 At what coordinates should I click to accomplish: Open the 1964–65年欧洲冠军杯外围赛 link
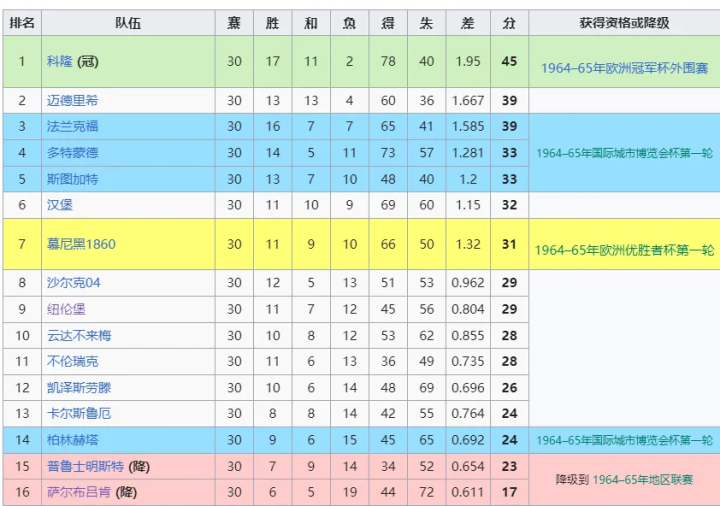pyautogui.click(x=624, y=68)
